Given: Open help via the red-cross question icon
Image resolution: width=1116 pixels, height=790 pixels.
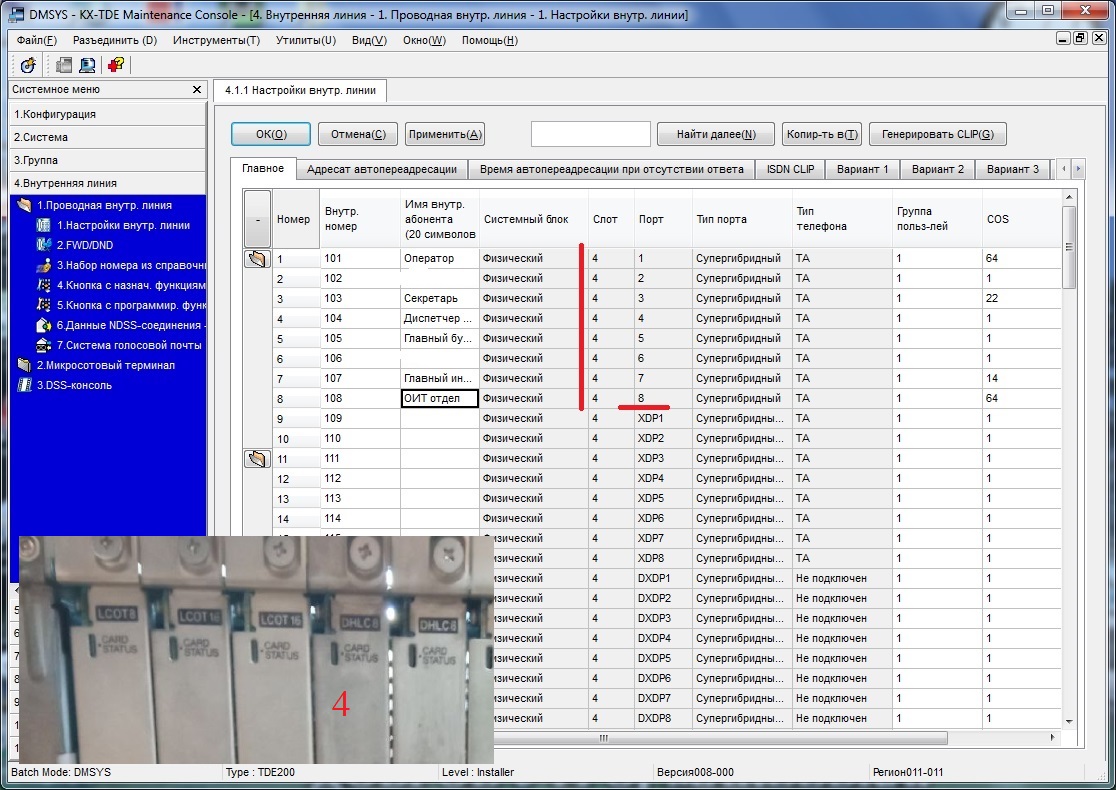Looking at the screenshot, I should click(116, 65).
